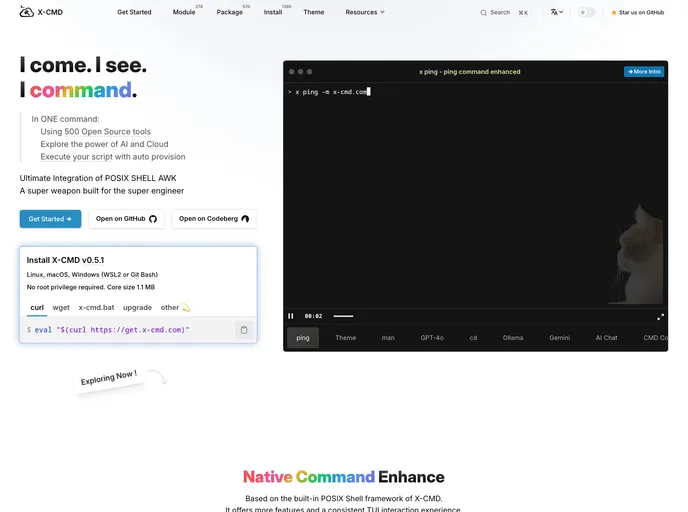
Task: Select the cd demo tab
Action: [473, 338]
